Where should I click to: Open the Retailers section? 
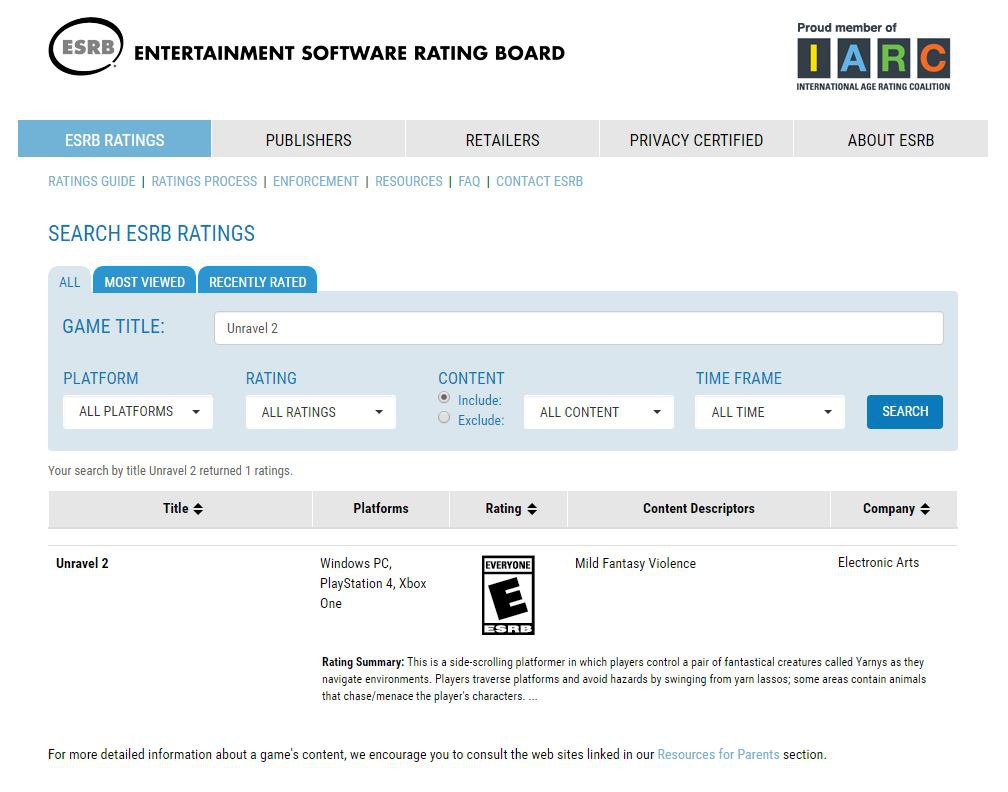(503, 139)
